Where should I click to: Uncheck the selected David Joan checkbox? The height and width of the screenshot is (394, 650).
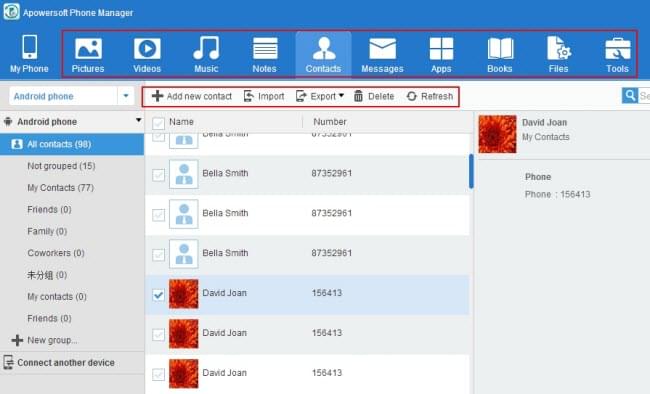pyautogui.click(x=158, y=295)
